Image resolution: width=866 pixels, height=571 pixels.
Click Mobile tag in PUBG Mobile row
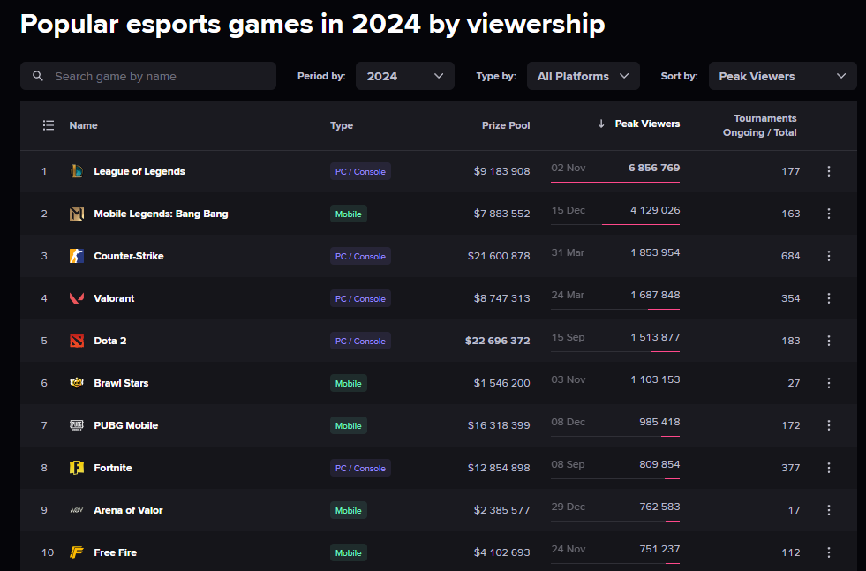[348, 425]
